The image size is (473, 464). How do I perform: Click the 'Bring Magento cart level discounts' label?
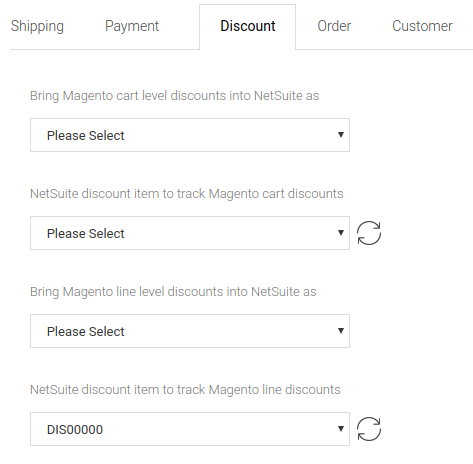tap(175, 96)
